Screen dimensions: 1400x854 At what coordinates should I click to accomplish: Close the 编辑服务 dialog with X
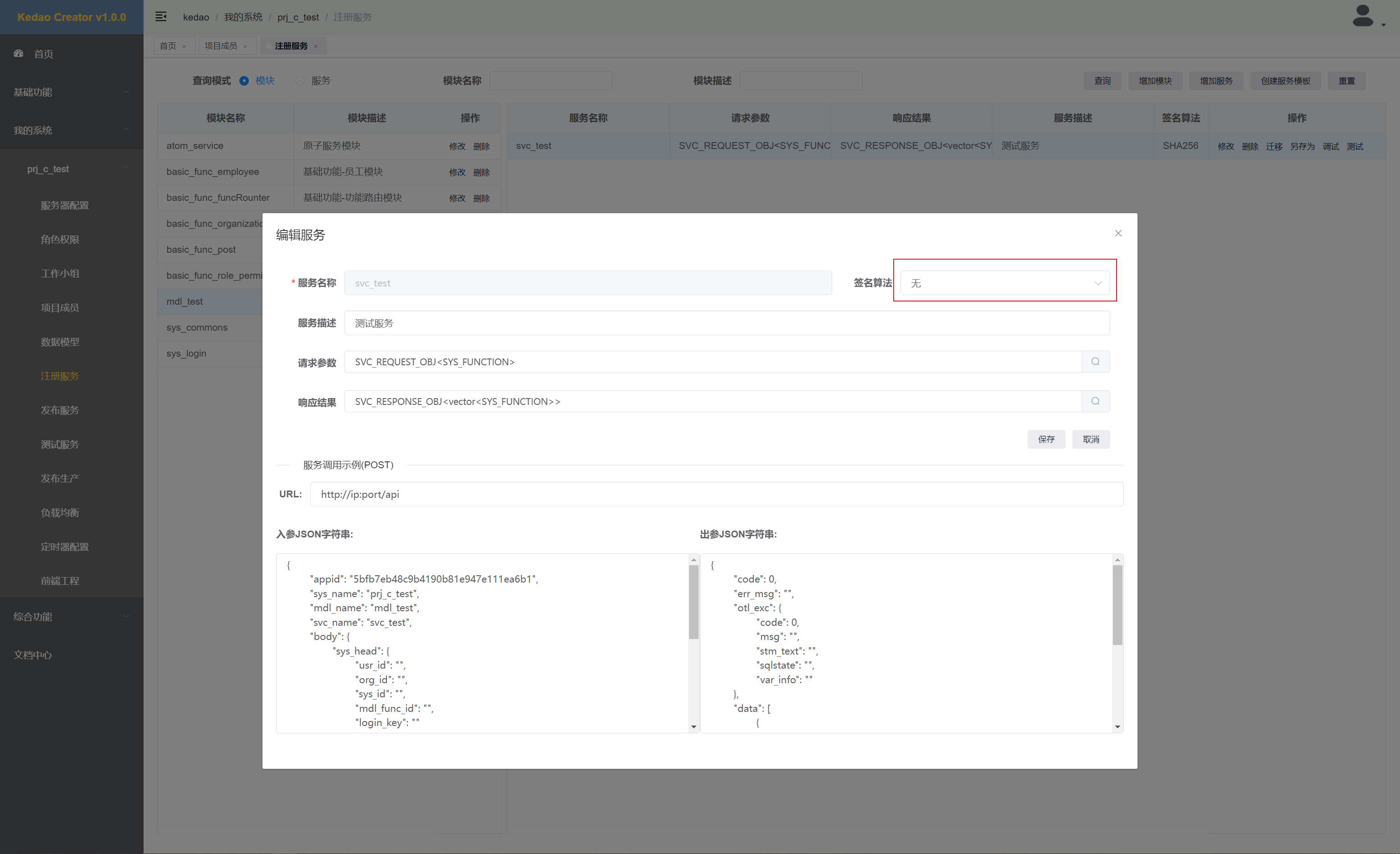click(x=1117, y=233)
